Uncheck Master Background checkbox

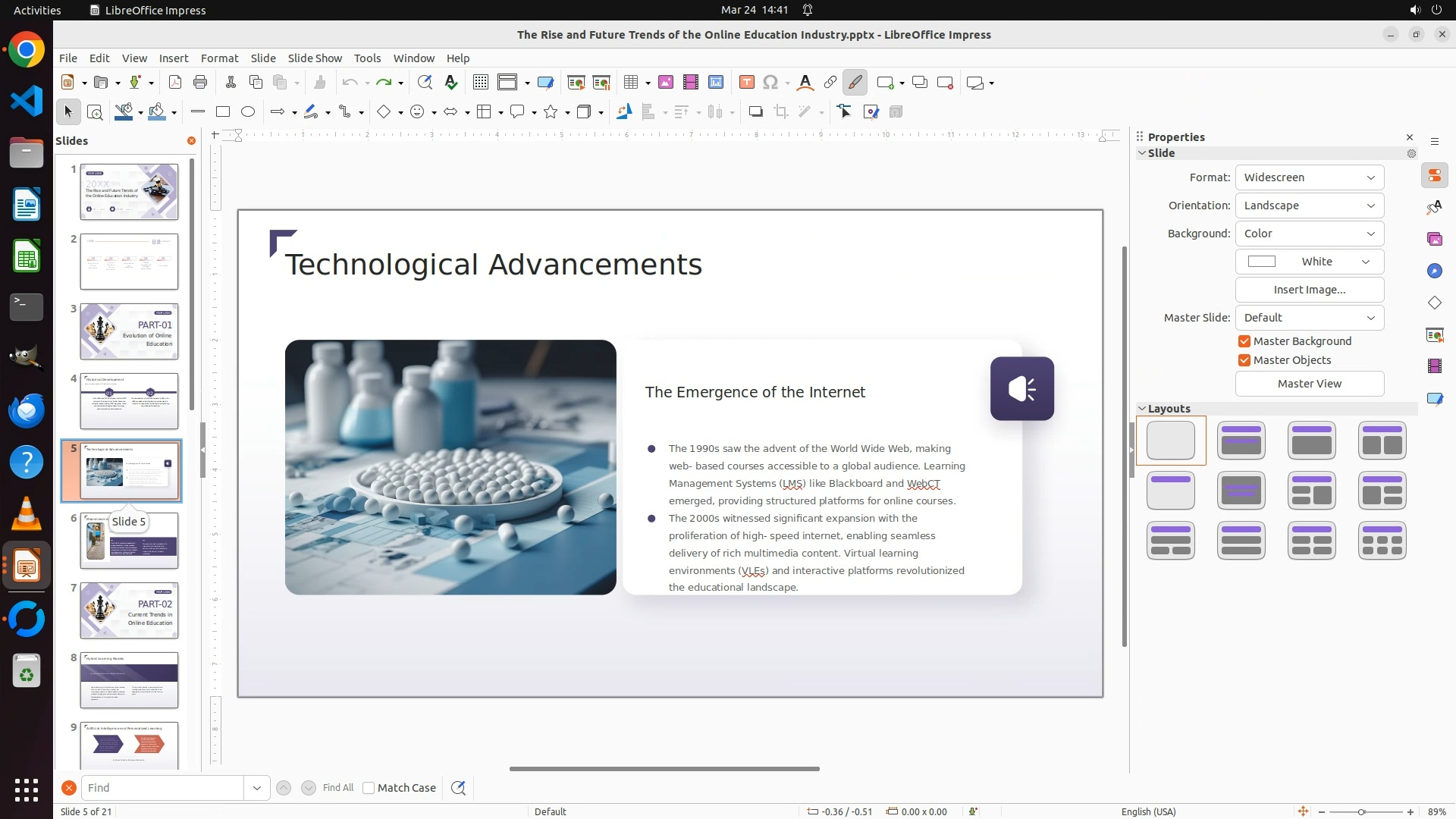[x=1244, y=341]
